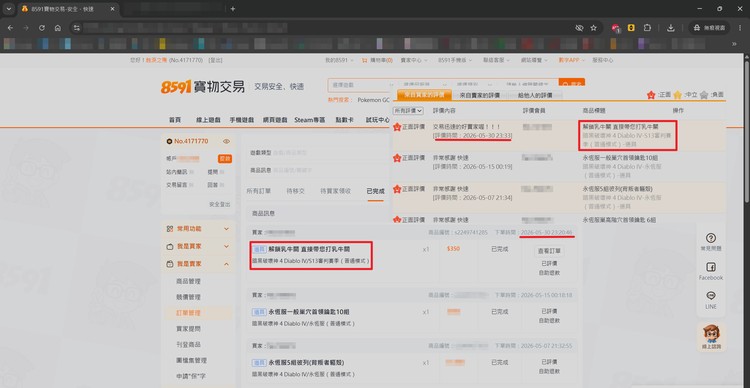Viewport: 750px width, 388px height.
Task: Switch to 所有訂單 orders tab
Action: coord(259,191)
